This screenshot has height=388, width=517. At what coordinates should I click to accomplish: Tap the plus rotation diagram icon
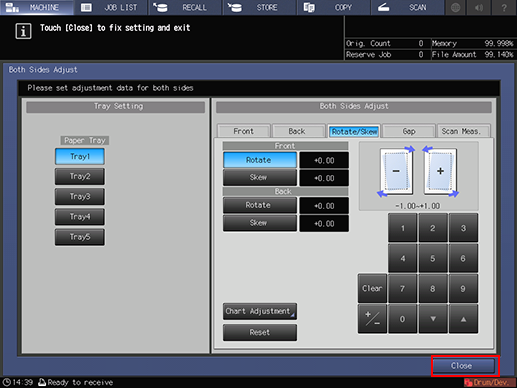click(x=440, y=171)
